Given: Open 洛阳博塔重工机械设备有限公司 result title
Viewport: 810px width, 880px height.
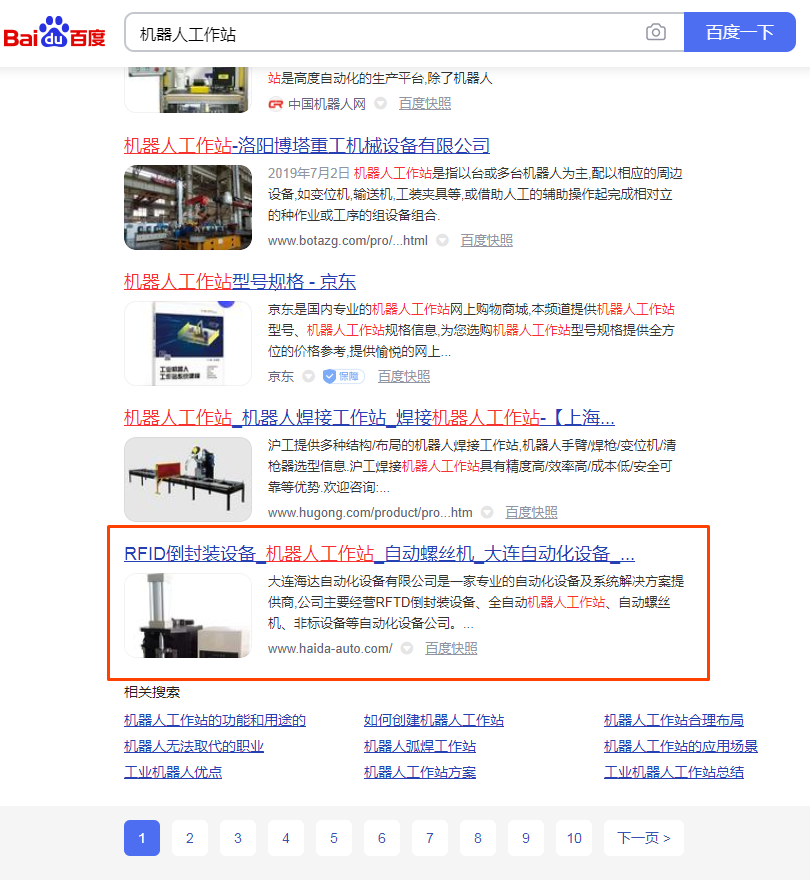Looking at the screenshot, I should click(306, 146).
